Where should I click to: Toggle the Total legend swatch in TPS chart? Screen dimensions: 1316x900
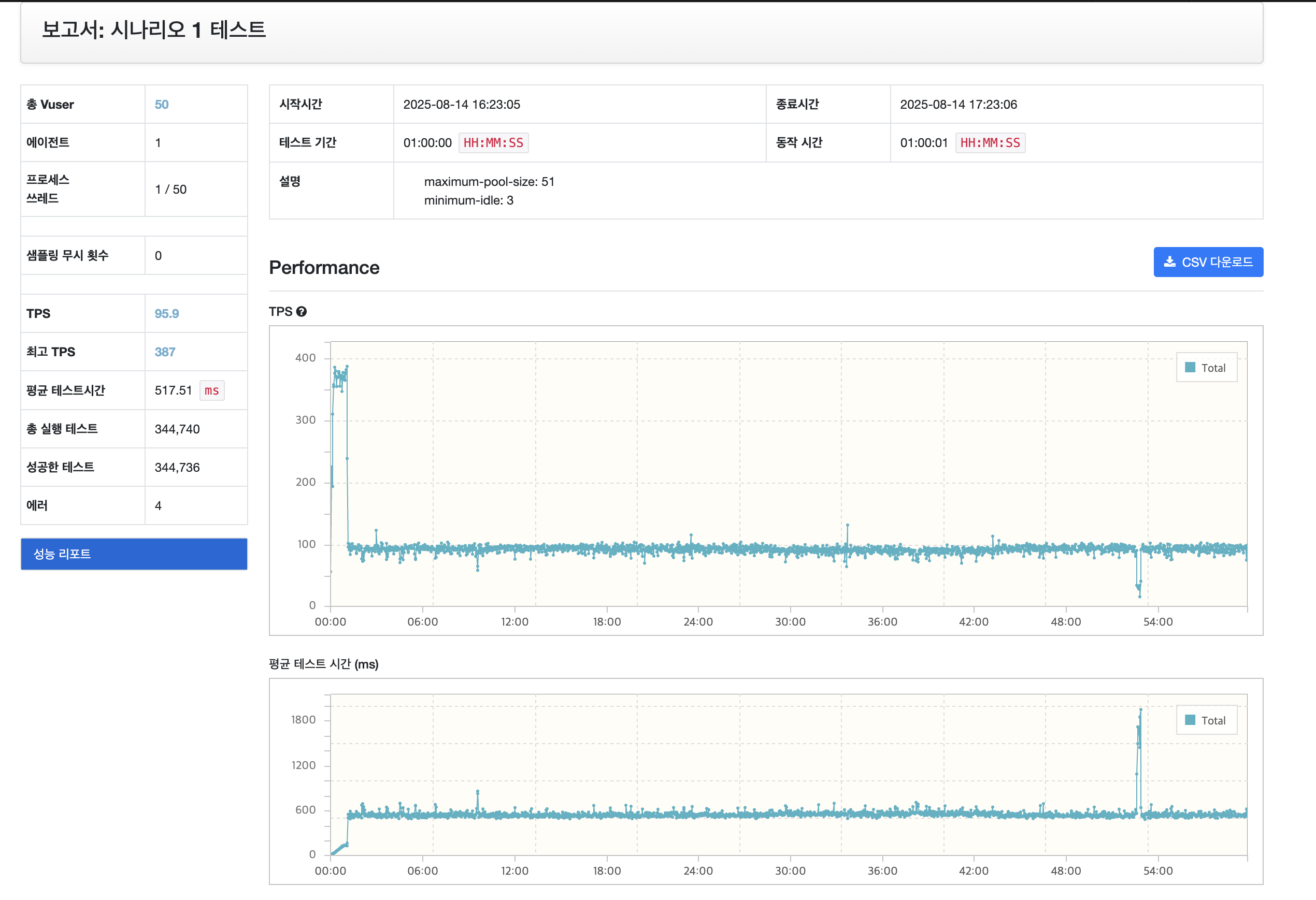(x=1190, y=367)
